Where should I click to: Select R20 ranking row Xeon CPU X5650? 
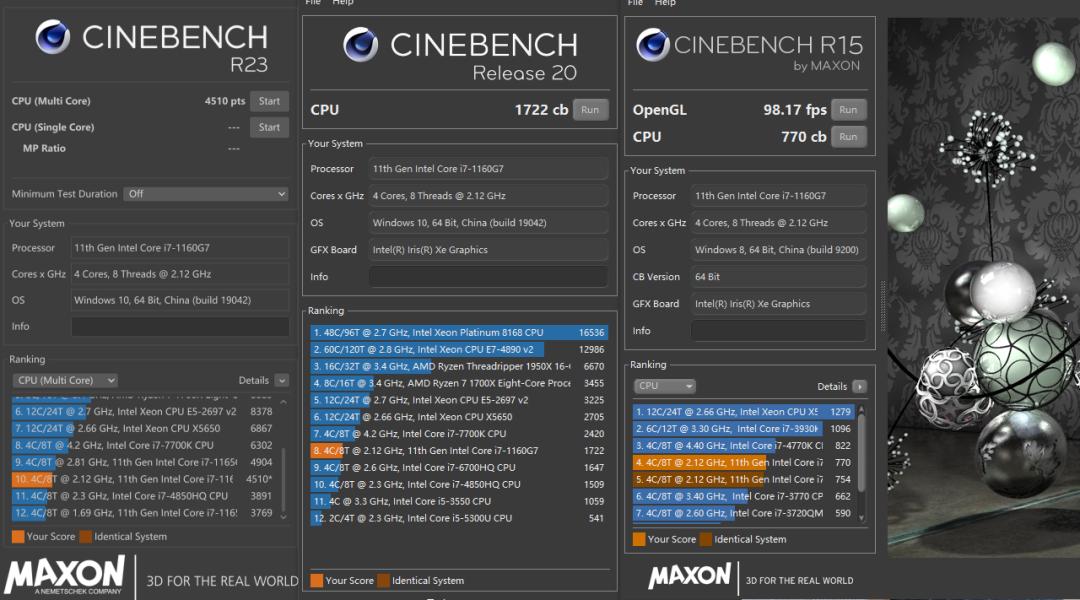tap(459, 417)
